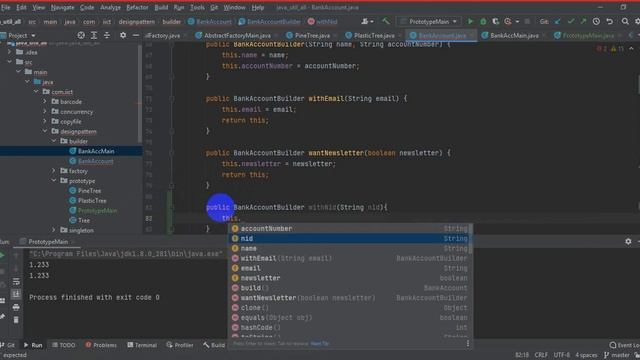Open the PrototypeMain file in the project tree

(97, 211)
